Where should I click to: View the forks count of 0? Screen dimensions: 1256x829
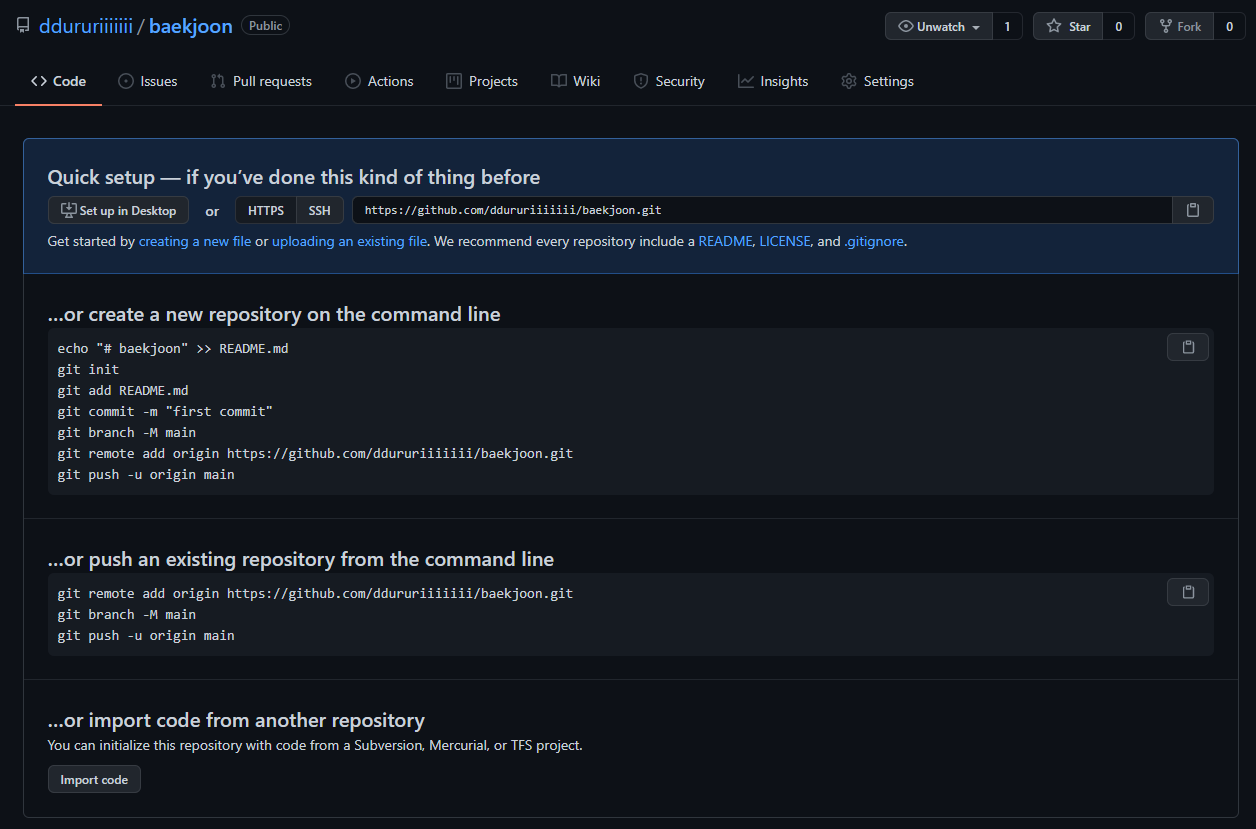click(1229, 26)
